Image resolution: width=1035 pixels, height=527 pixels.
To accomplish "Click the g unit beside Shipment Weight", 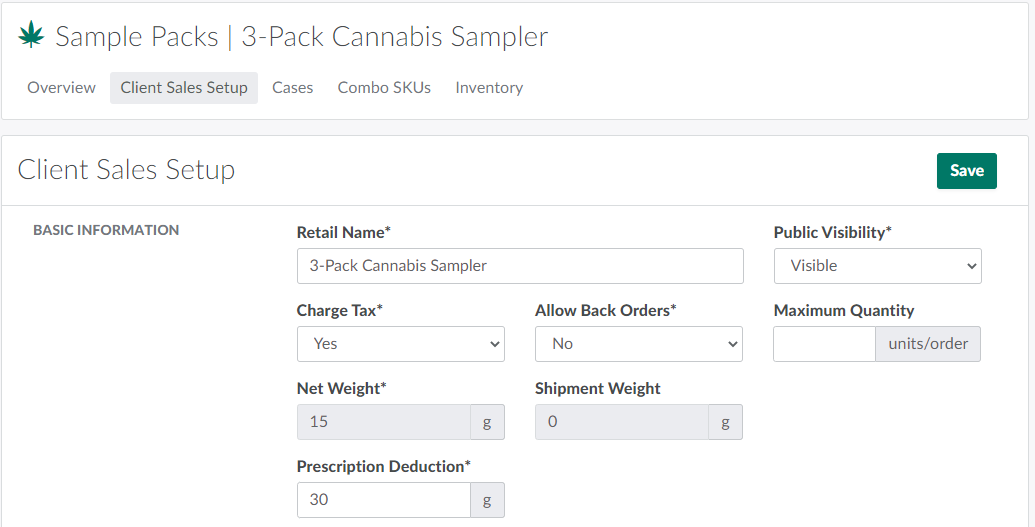I will click(725, 422).
